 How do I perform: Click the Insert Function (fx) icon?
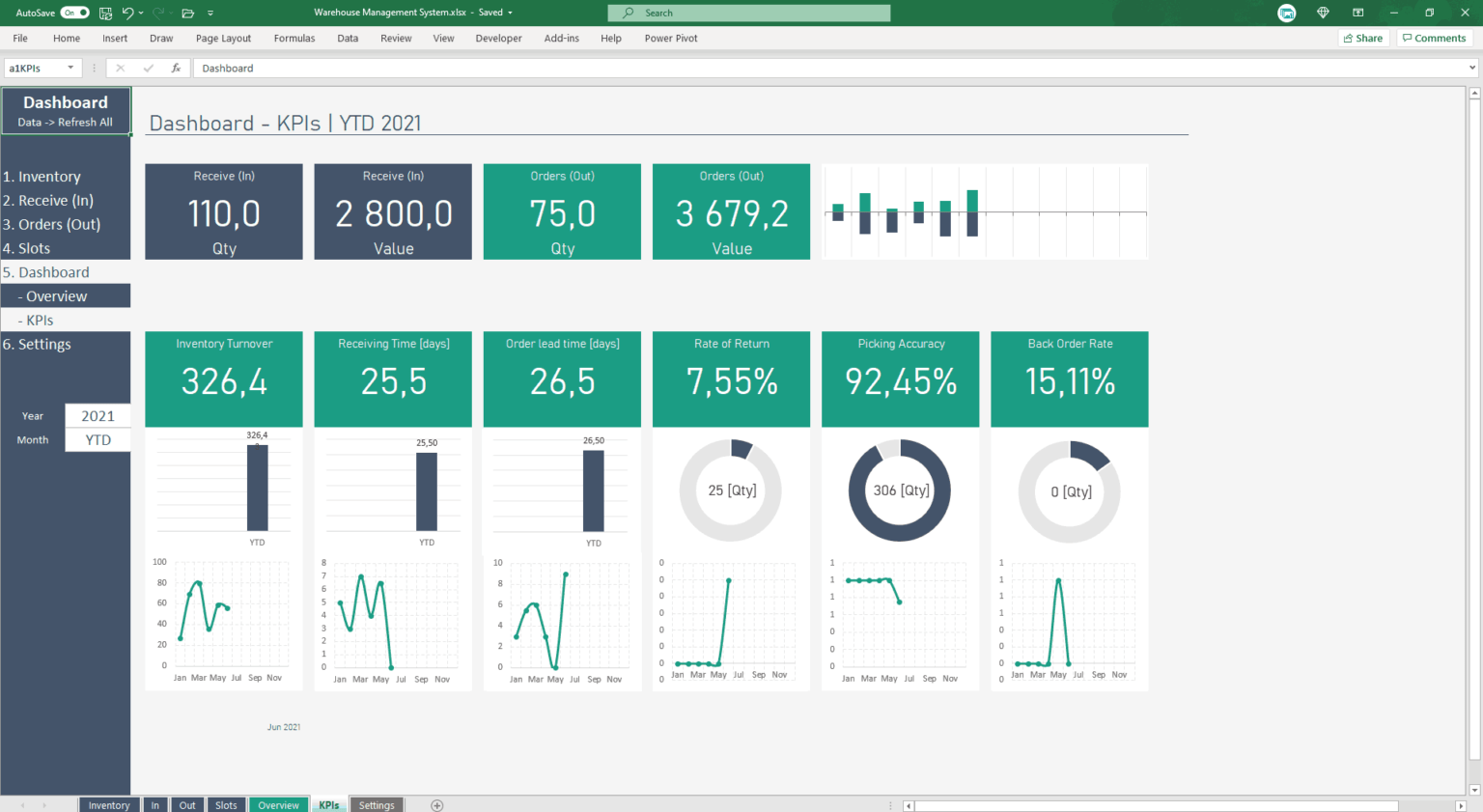[175, 68]
